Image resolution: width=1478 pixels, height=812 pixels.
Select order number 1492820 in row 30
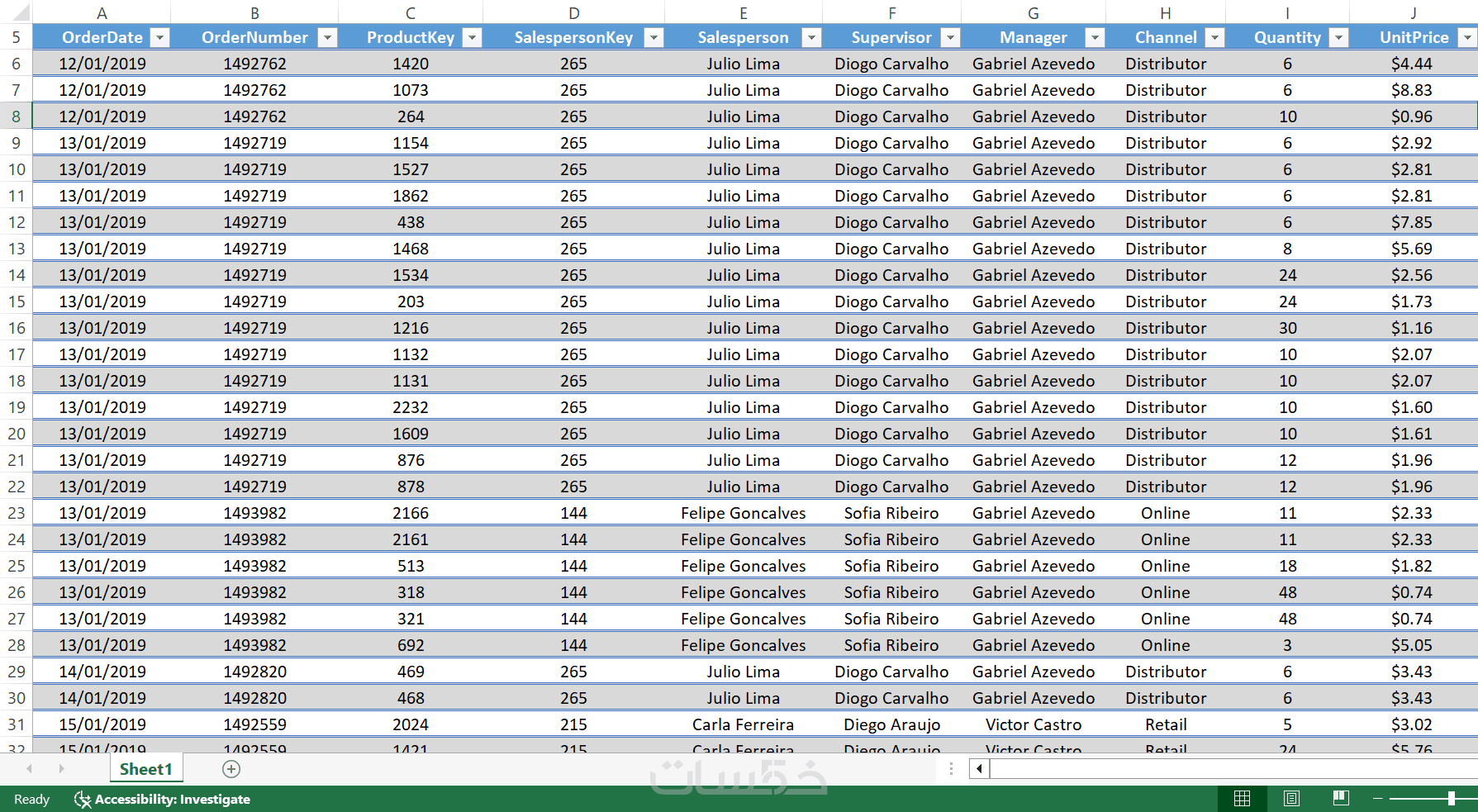(254, 698)
